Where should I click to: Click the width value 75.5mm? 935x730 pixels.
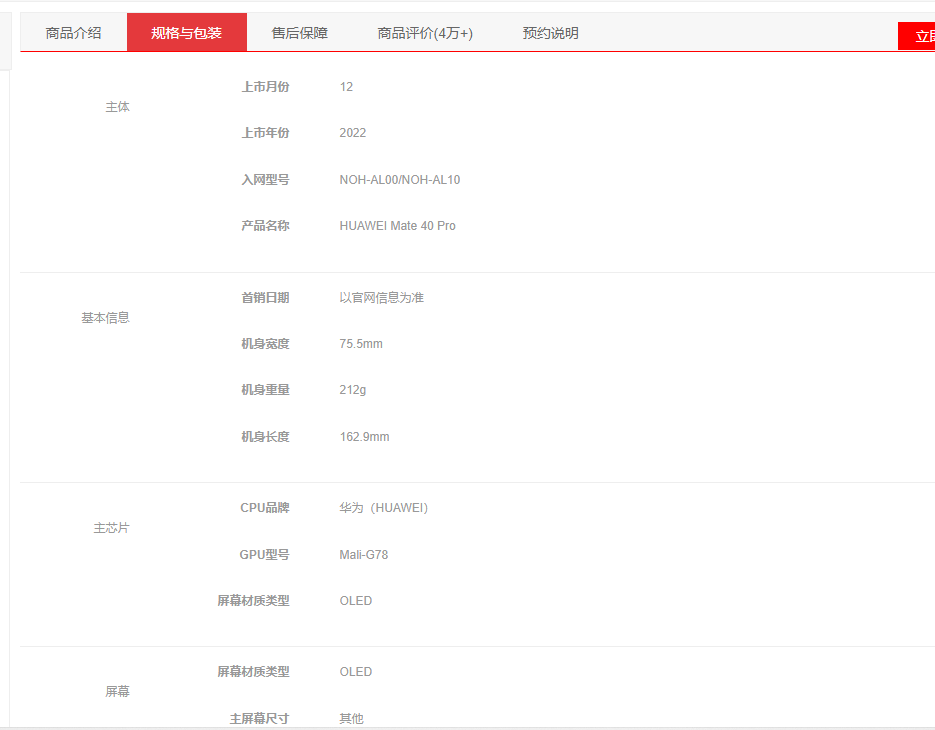tap(361, 344)
